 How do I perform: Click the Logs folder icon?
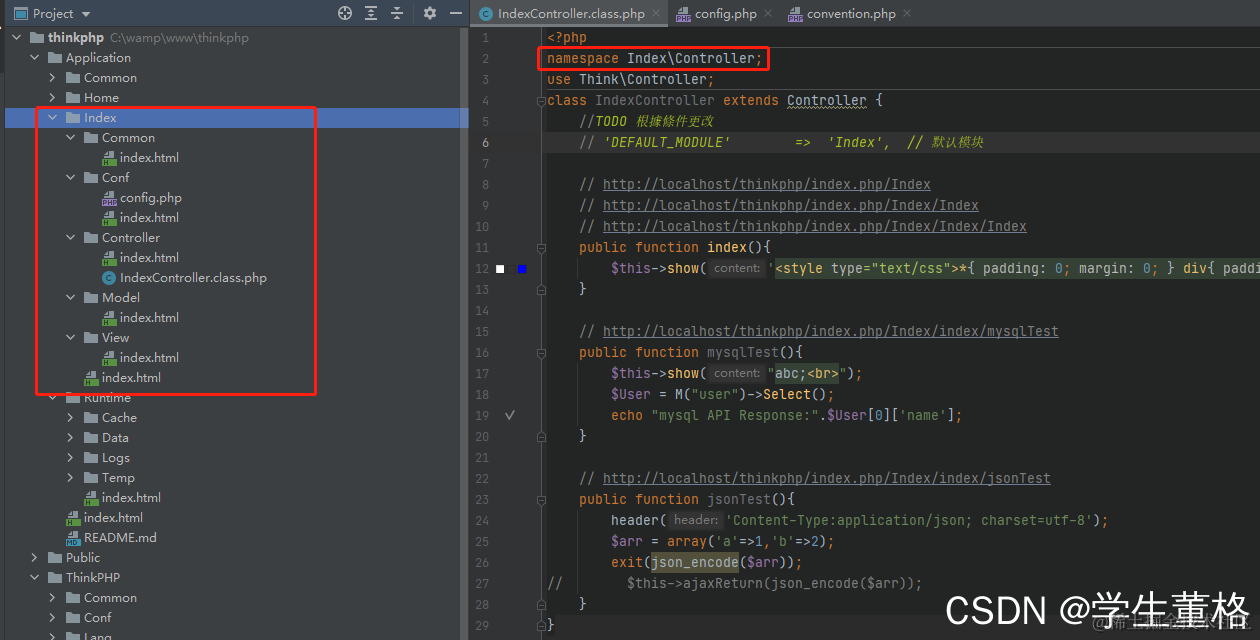[91, 458]
